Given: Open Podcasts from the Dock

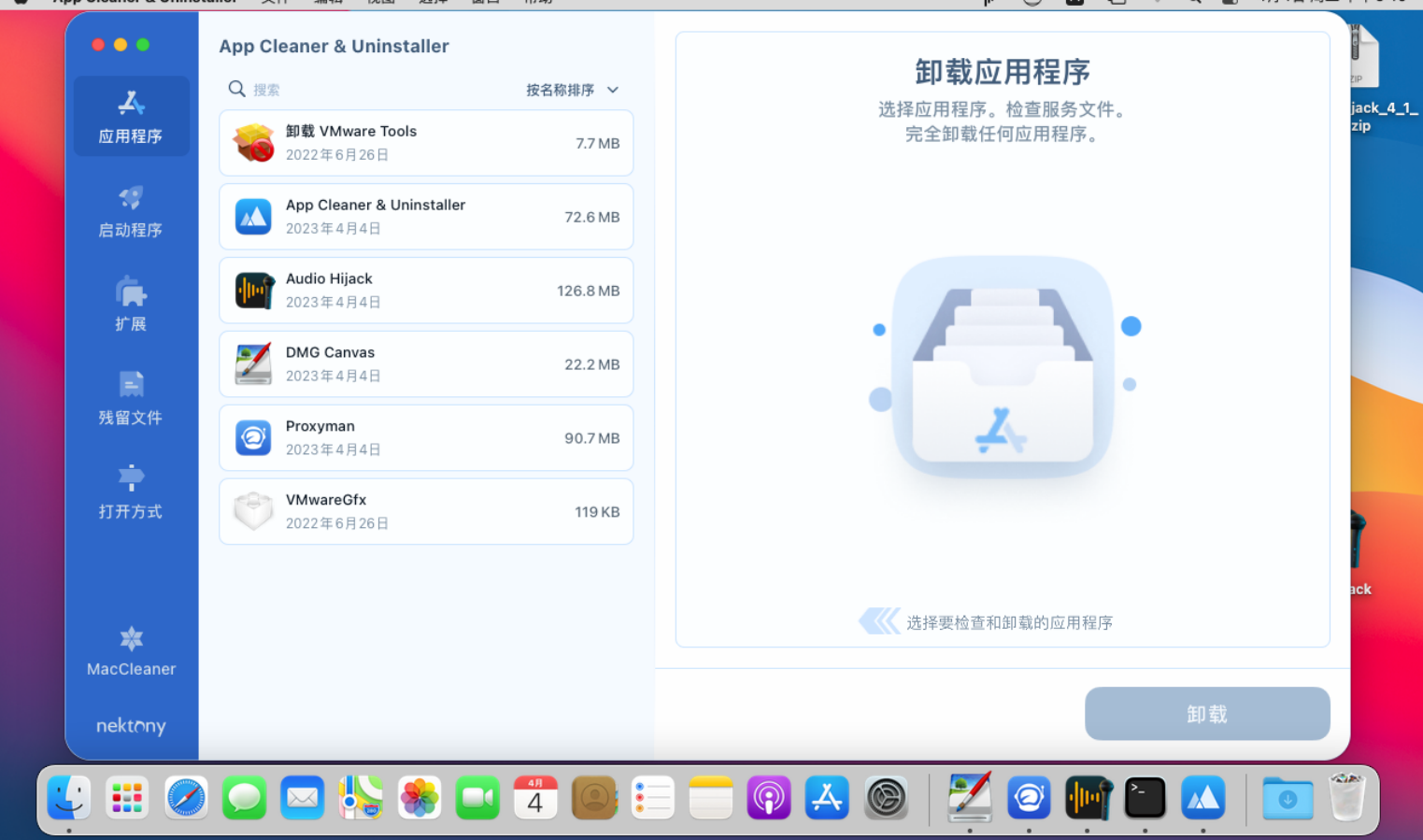Looking at the screenshot, I should coord(769,798).
